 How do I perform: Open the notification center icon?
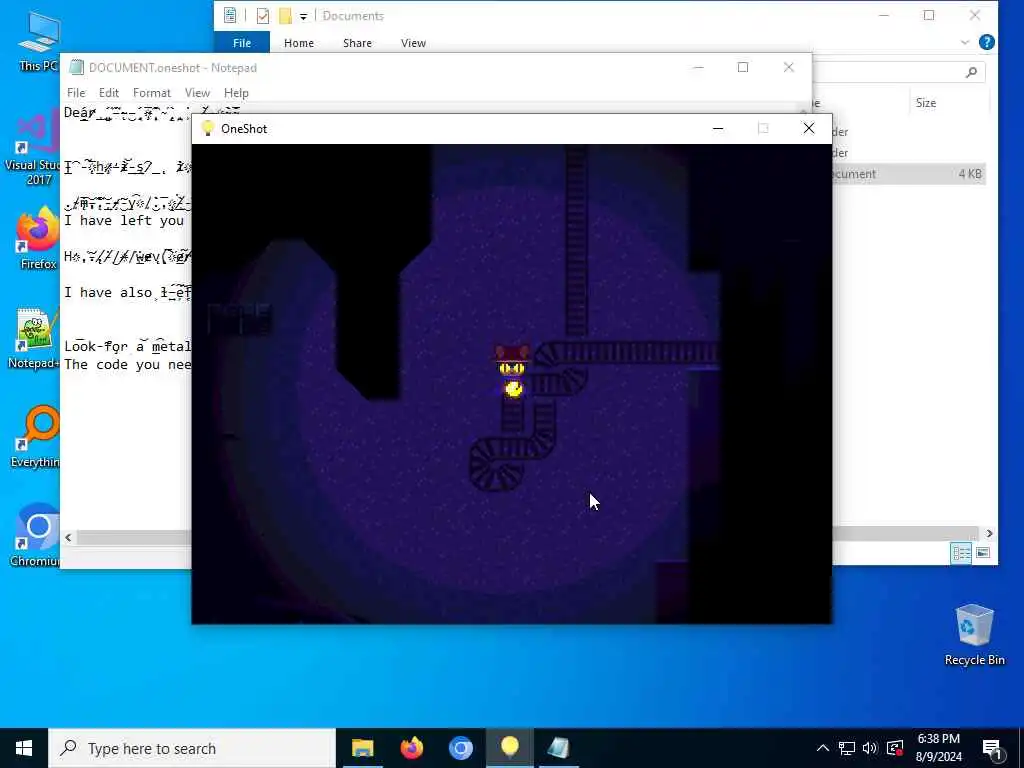pyautogui.click(x=992, y=748)
